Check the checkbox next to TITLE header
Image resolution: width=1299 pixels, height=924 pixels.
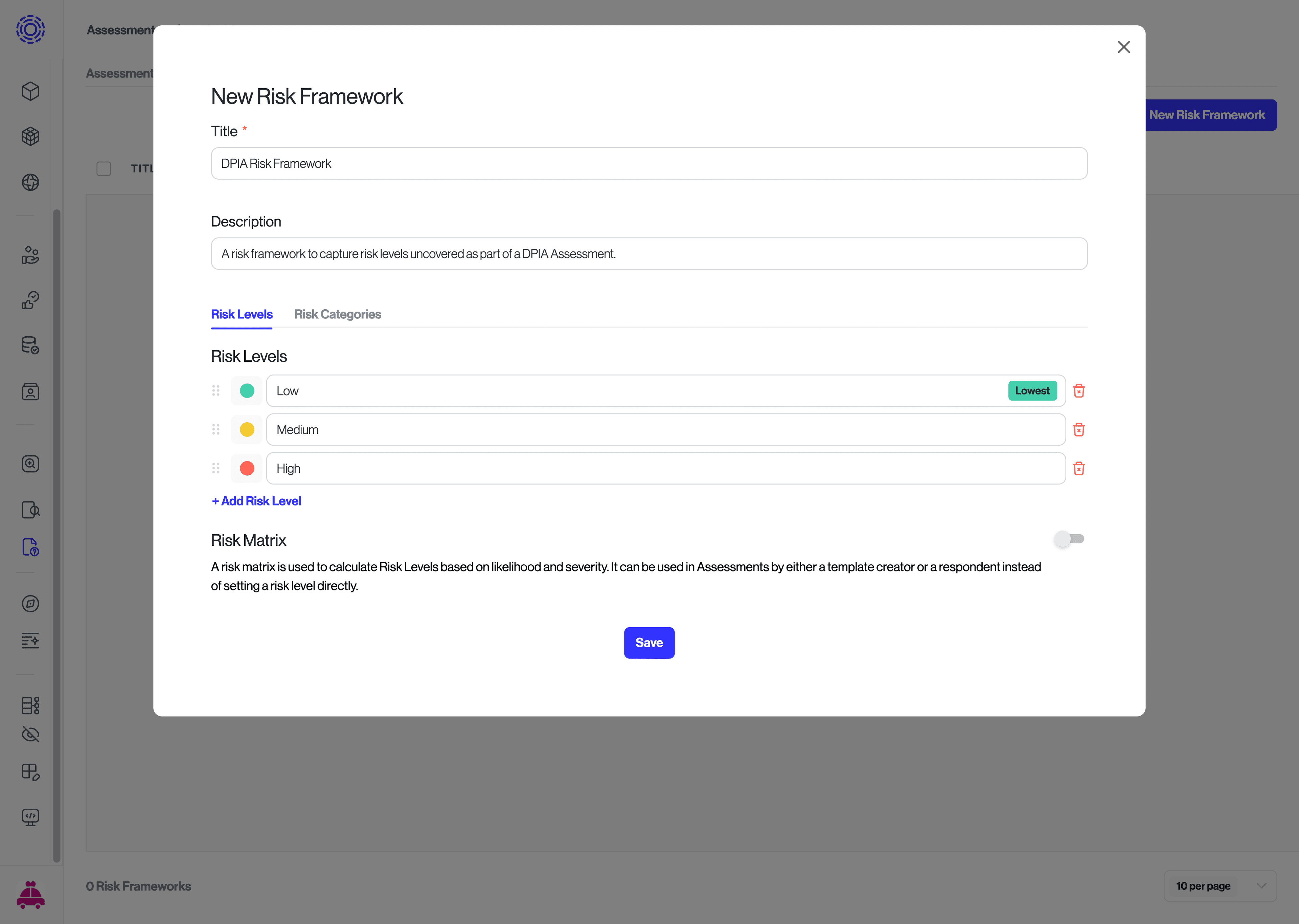tap(104, 168)
